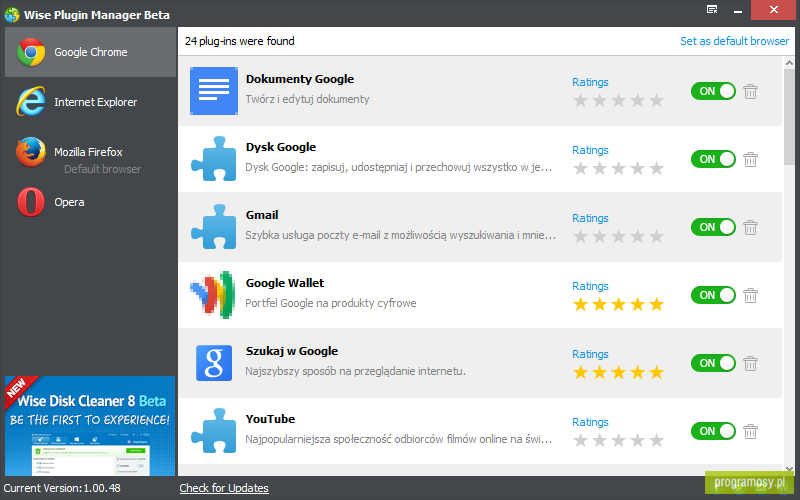This screenshot has width=800, height=500.
Task: Click the scroll down arrow of plugin list
Action: [x=789, y=469]
